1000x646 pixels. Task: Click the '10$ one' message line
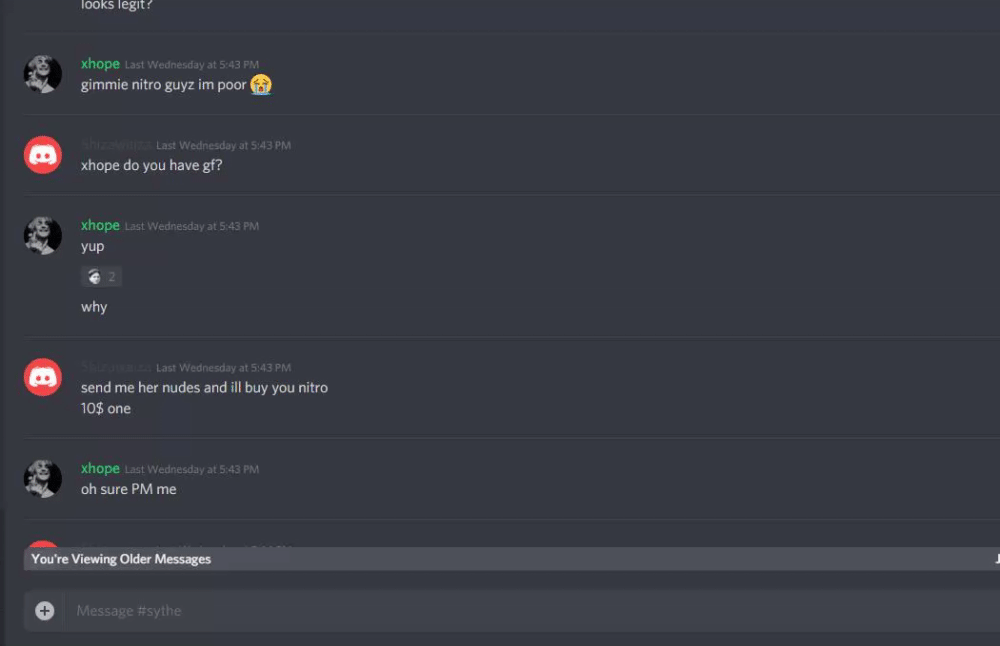click(x=106, y=408)
